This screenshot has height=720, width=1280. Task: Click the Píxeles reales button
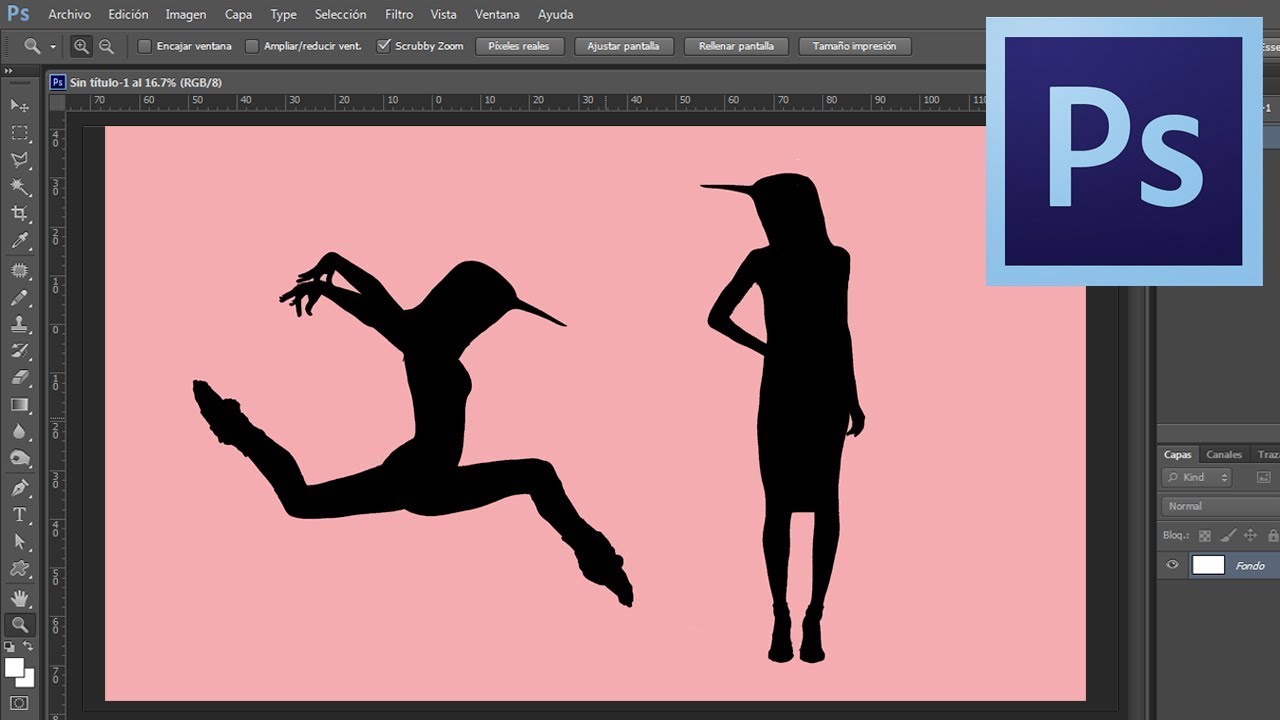[520, 46]
